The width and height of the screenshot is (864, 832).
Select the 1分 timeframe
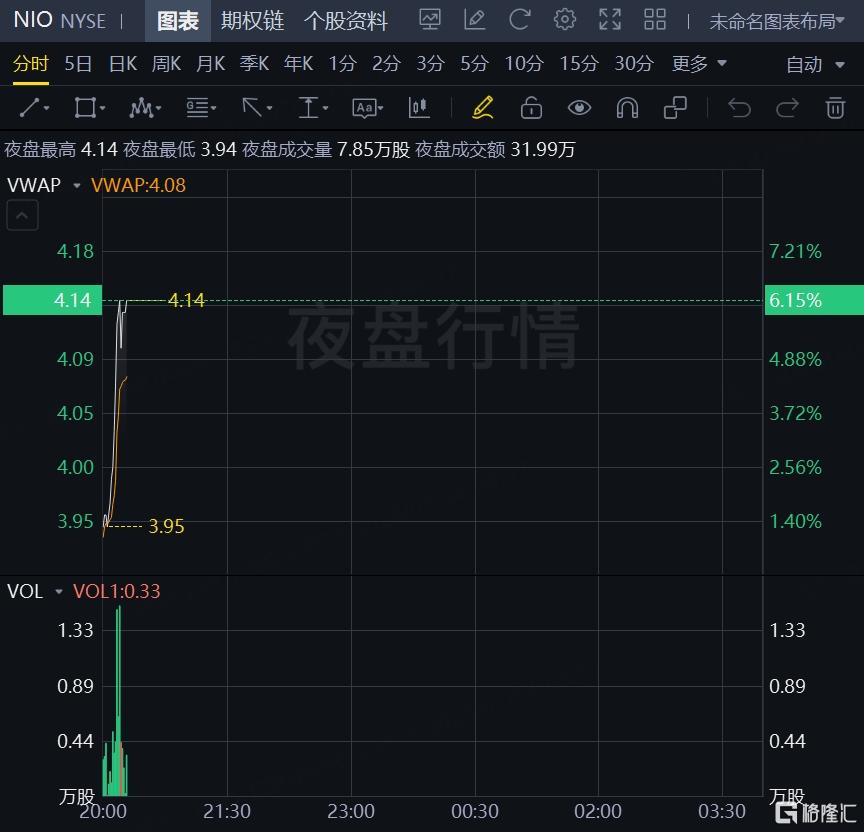(342, 63)
